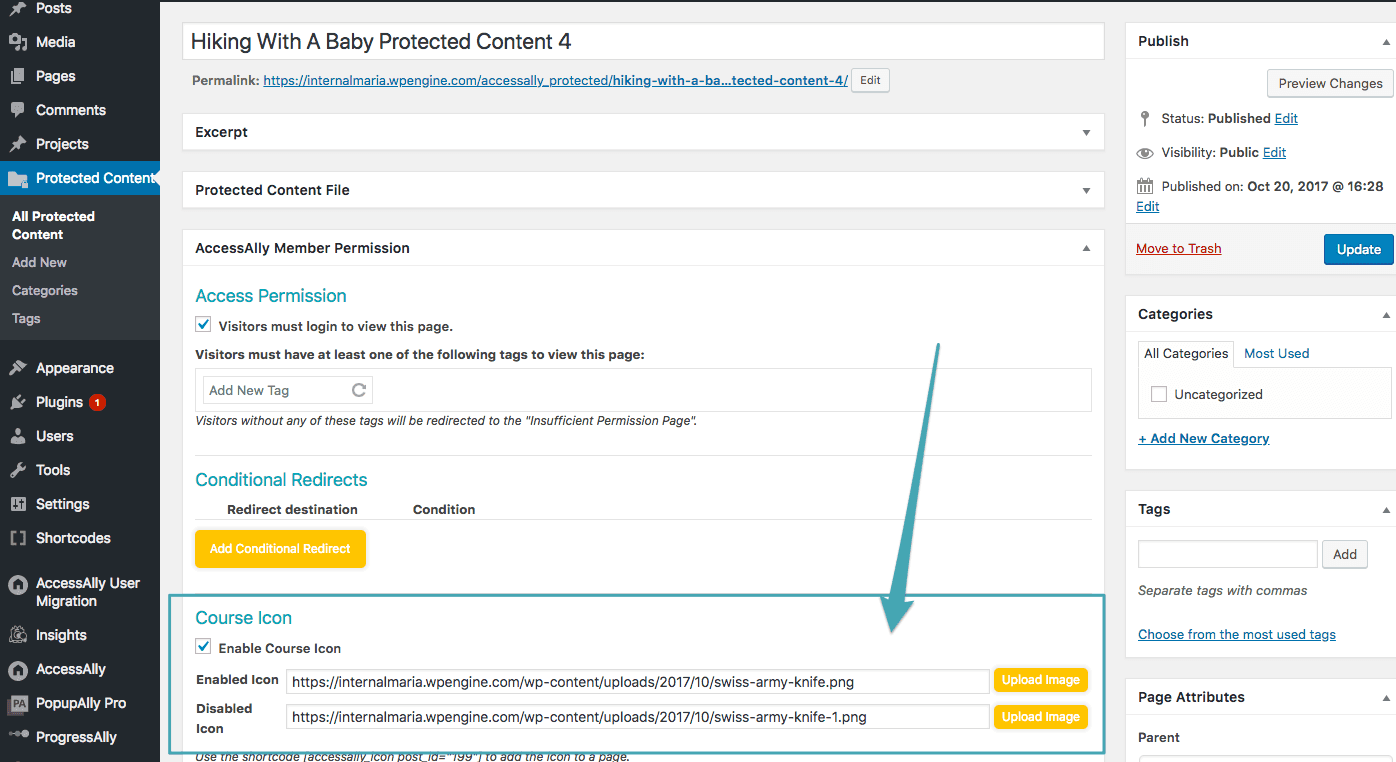Click Add Conditional Redirect button
This screenshot has width=1396, height=762.
pyautogui.click(x=280, y=548)
